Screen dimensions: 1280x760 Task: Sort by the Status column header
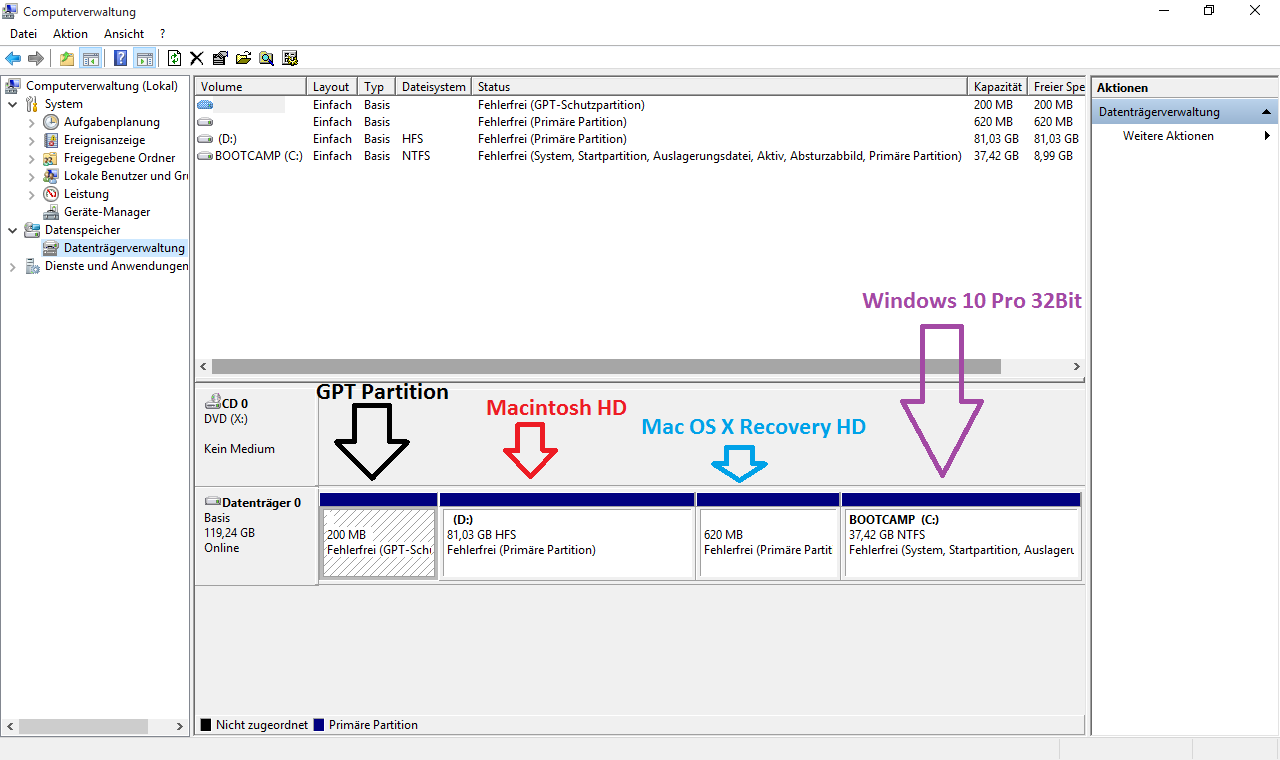coord(720,87)
